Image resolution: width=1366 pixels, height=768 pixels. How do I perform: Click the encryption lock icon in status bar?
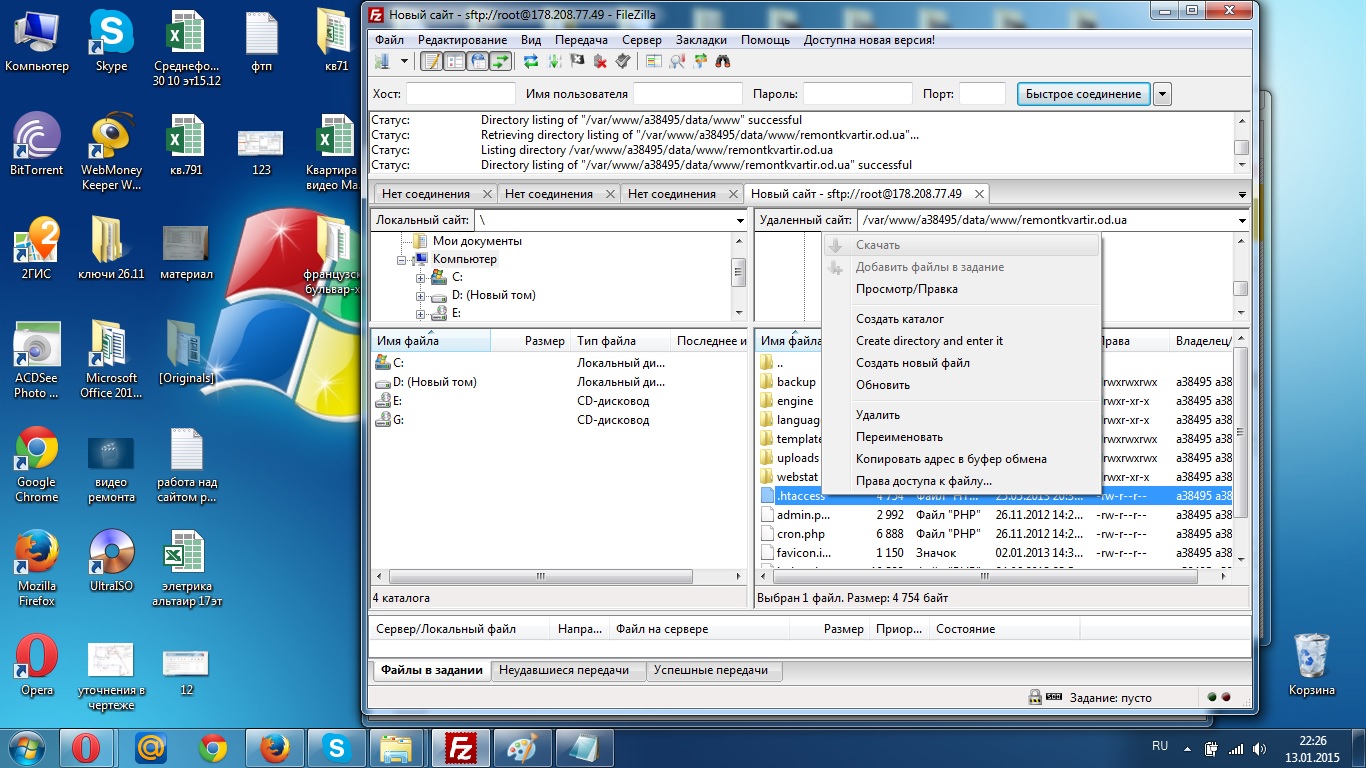coord(1035,697)
